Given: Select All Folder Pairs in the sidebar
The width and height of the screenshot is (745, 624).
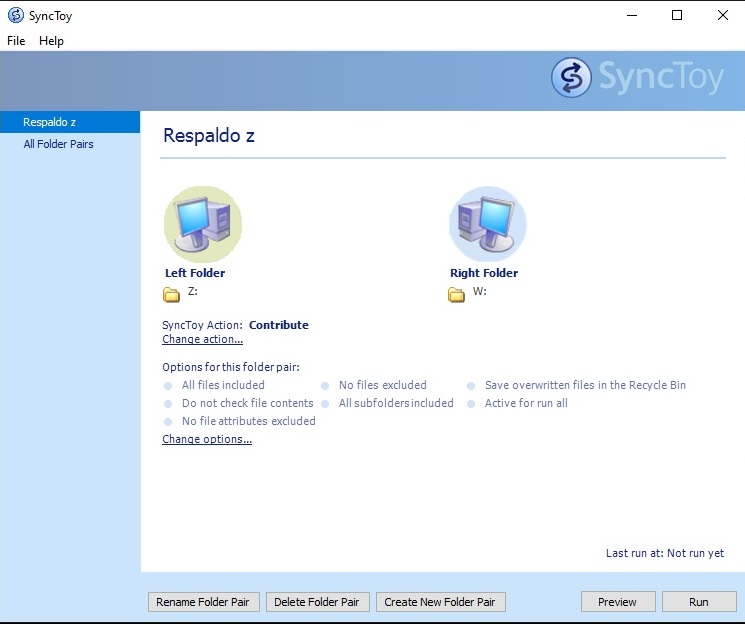Looking at the screenshot, I should (58, 144).
